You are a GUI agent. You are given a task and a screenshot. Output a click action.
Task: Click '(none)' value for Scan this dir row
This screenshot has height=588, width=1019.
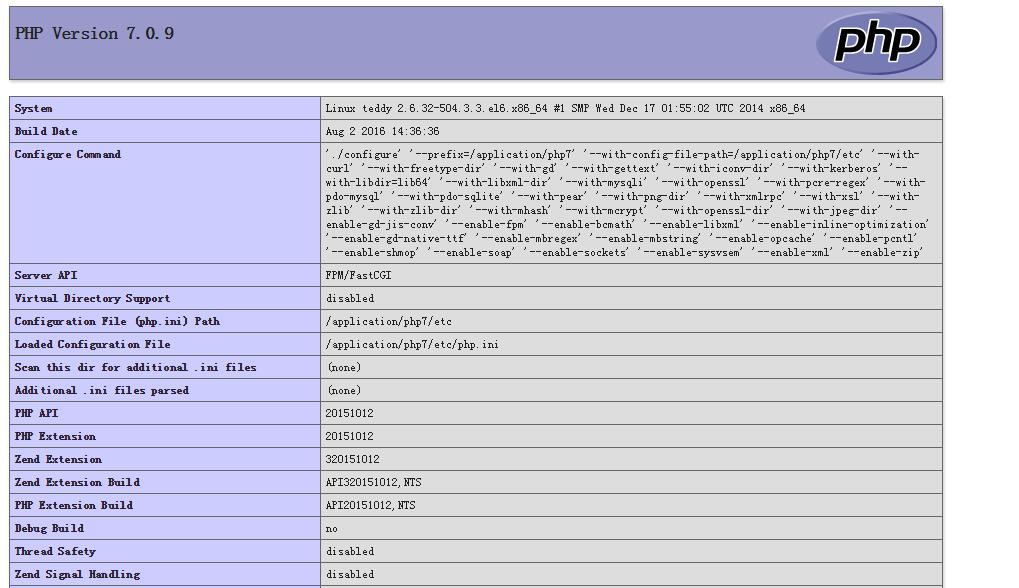pyautogui.click(x=344, y=368)
